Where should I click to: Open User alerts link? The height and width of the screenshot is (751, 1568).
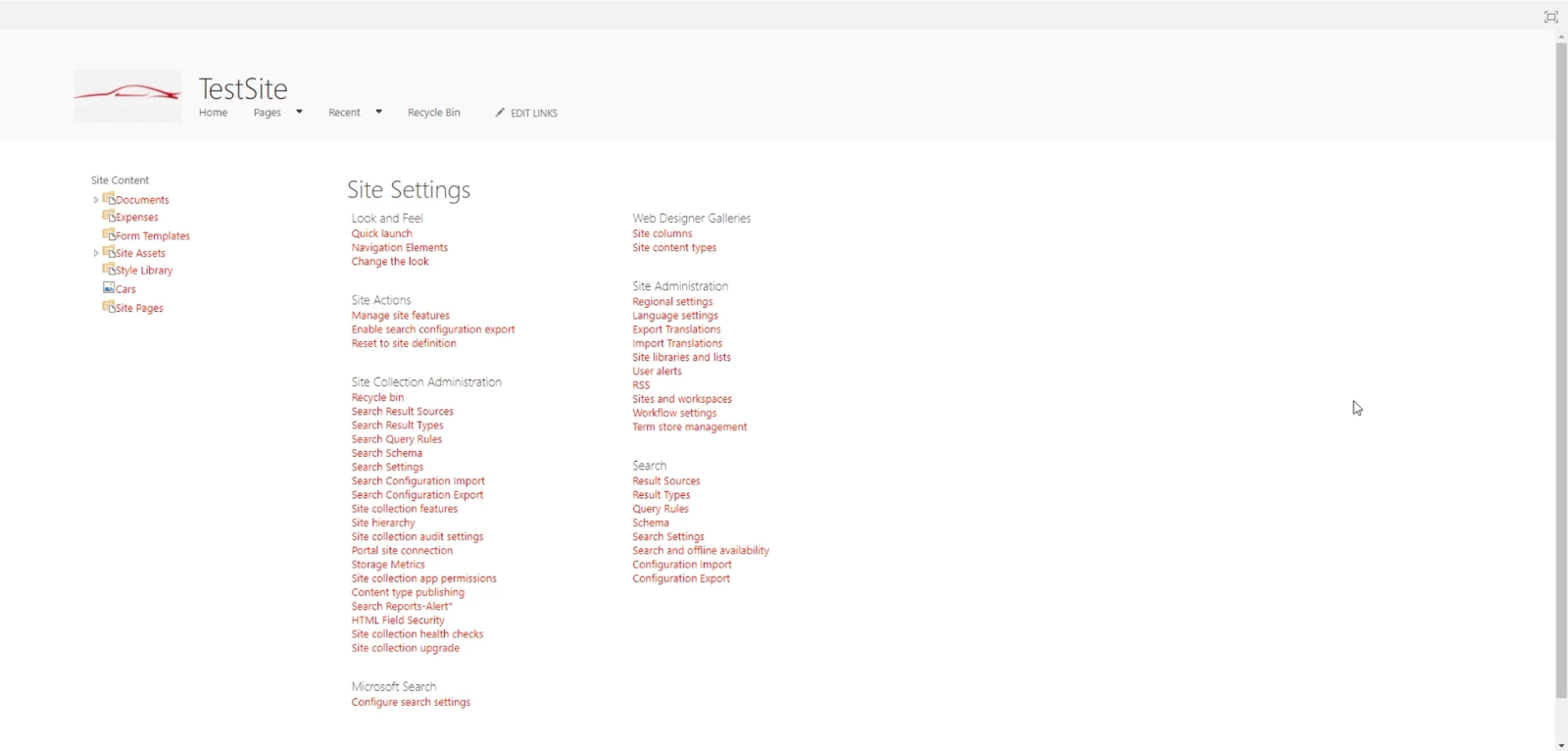pos(657,371)
